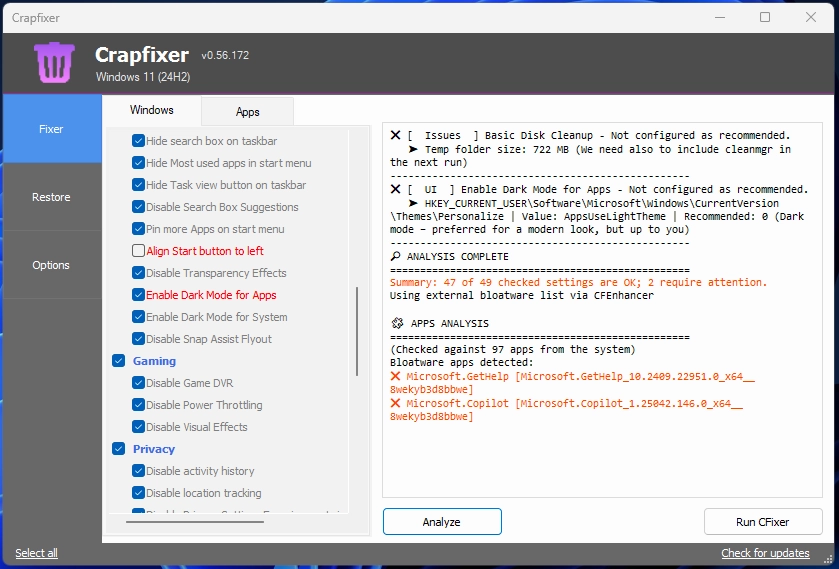The width and height of the screenshot is (839, 569).
Task: Uncheck Hide Most used apps in start menu
Action: click(138, 163)
